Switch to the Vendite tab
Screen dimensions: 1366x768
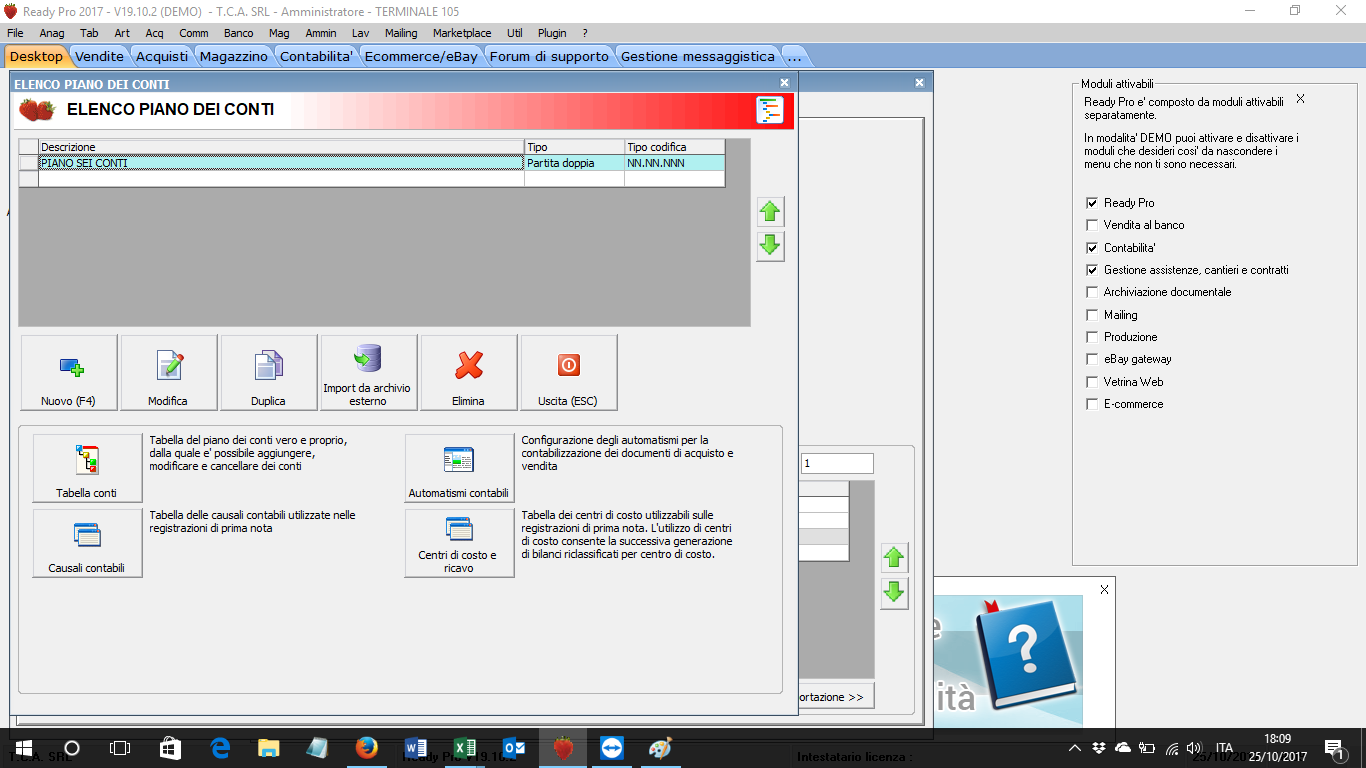pos(100,56)
